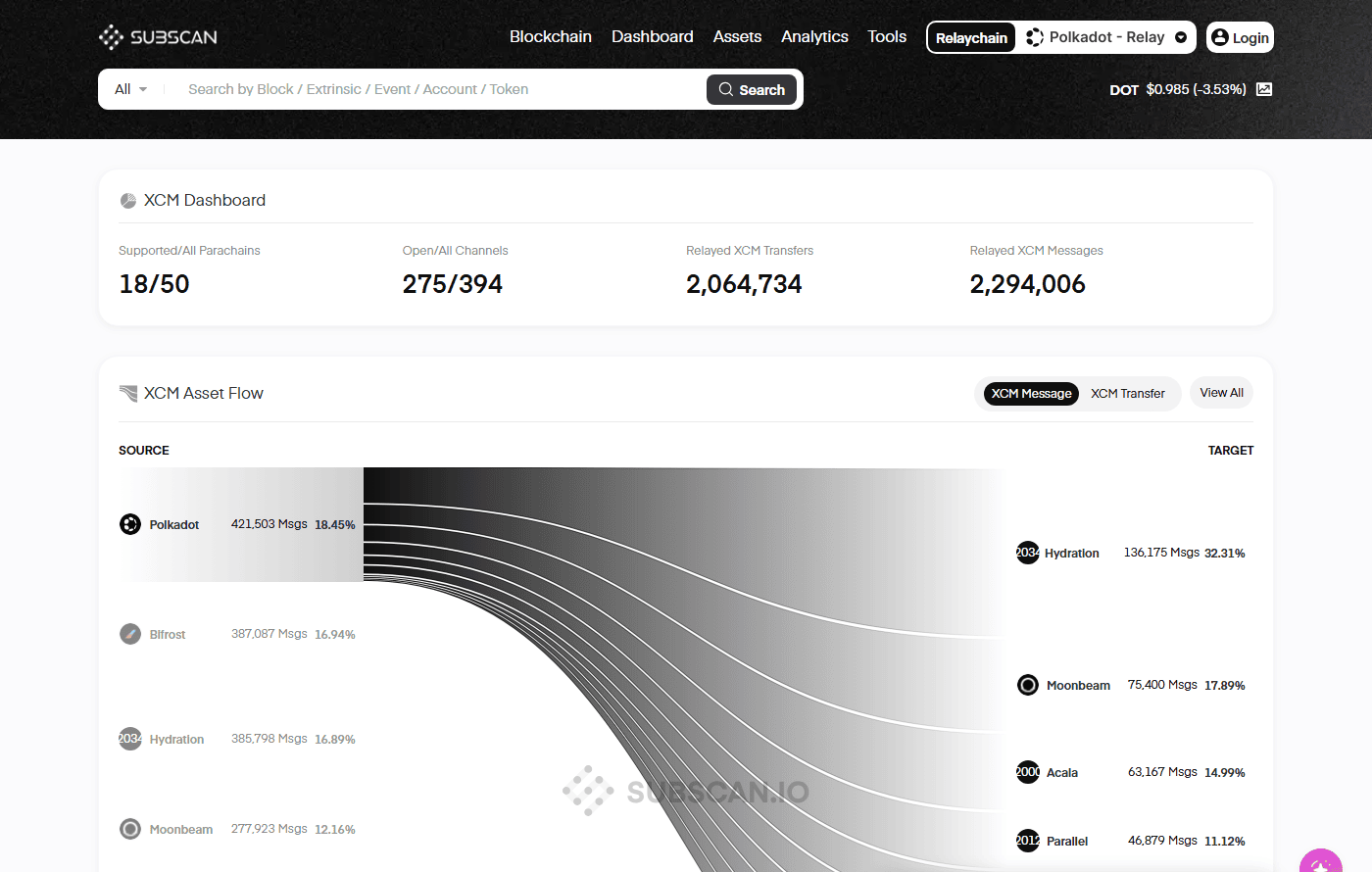This screenshot has width=1372, height=872.
Task: Click the Hydration target icon
Action: 1027,553
